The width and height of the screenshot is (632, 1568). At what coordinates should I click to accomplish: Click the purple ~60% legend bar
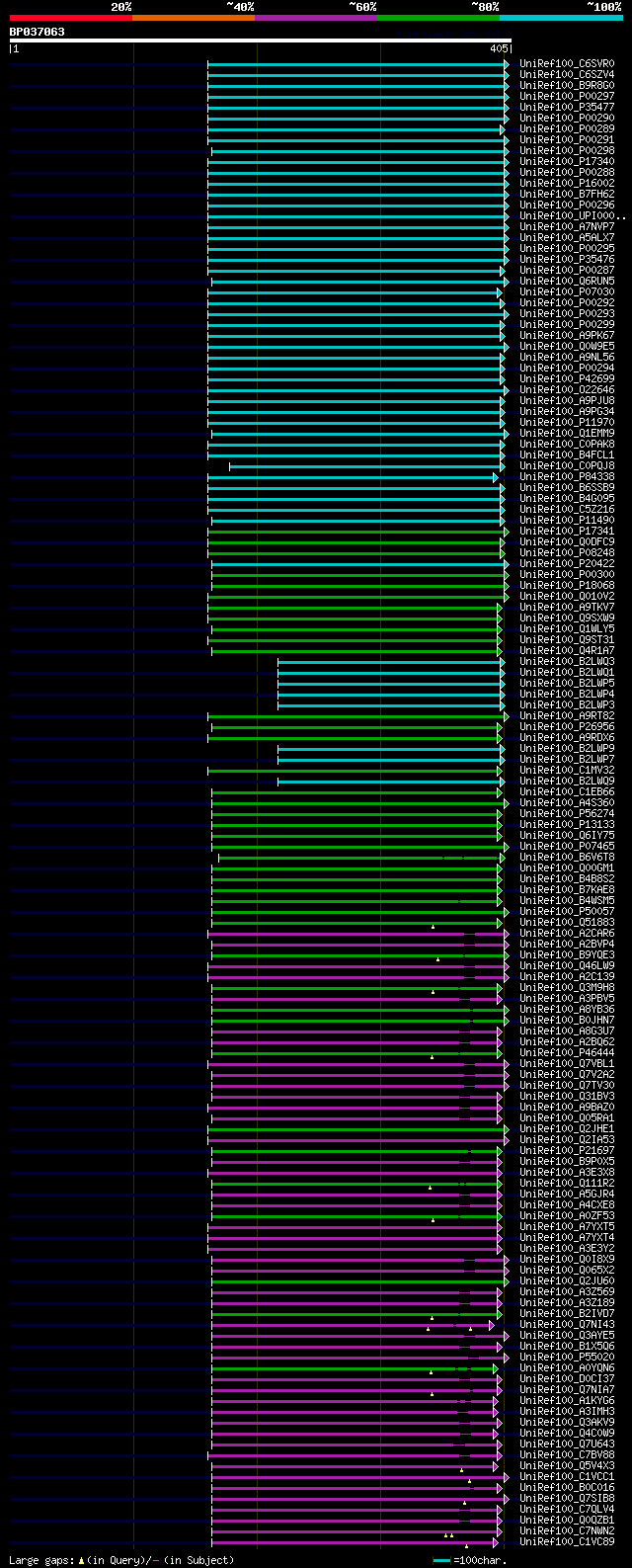[315, 17]
